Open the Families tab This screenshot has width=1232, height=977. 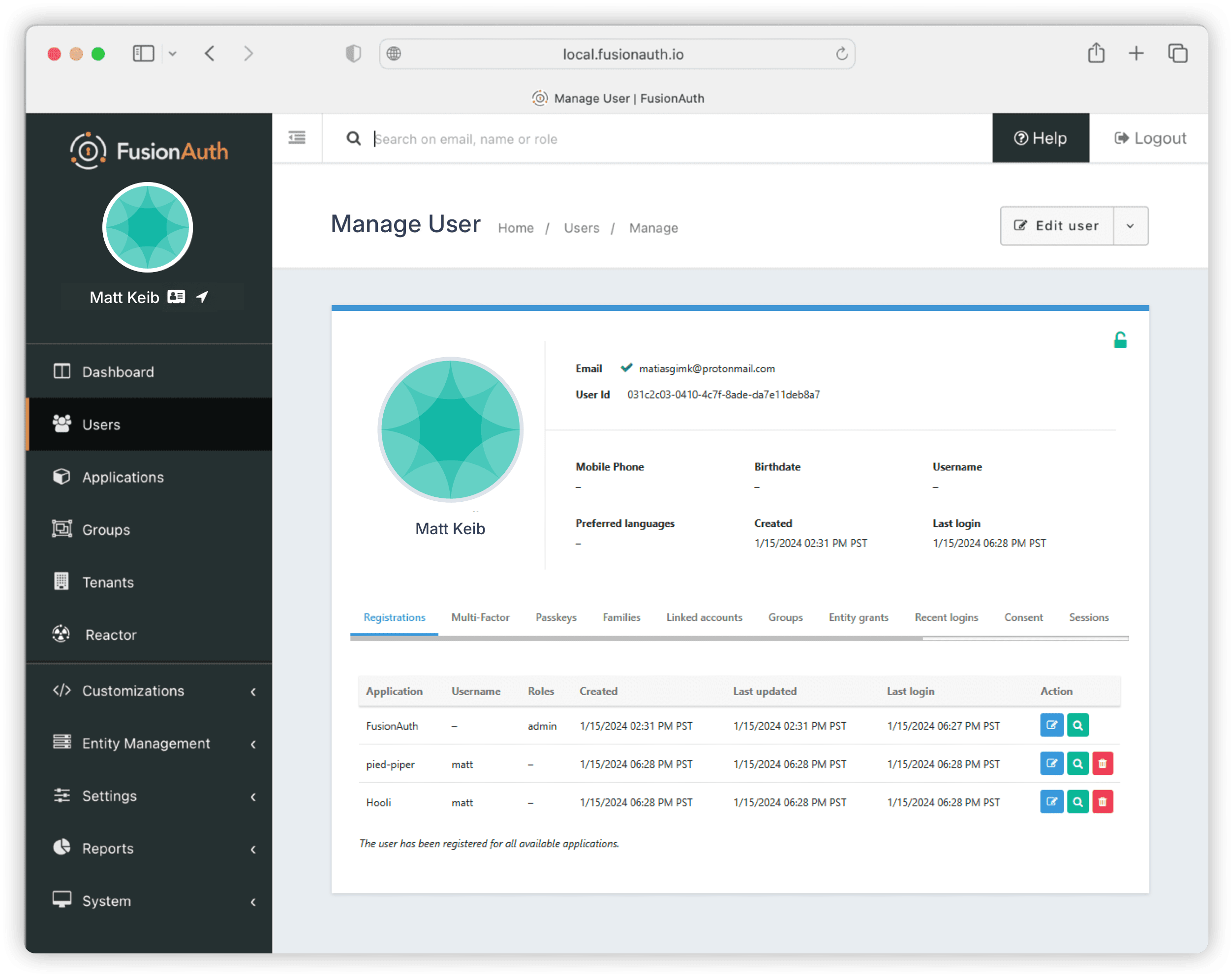[x=621, y=617]
